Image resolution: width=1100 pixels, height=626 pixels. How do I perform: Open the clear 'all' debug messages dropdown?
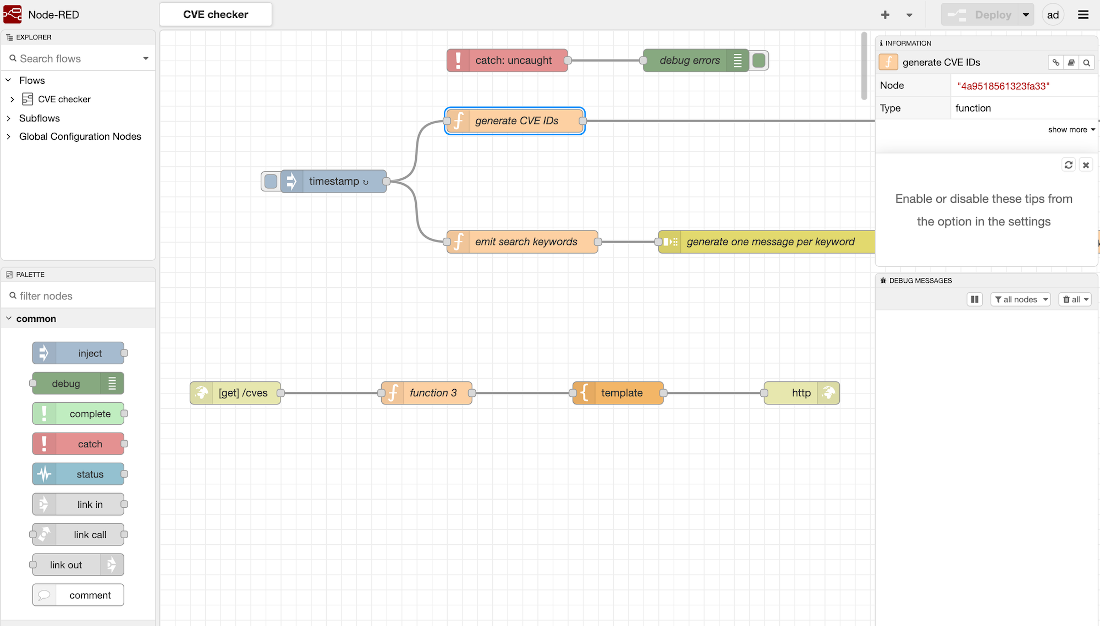coord(1075,300)
